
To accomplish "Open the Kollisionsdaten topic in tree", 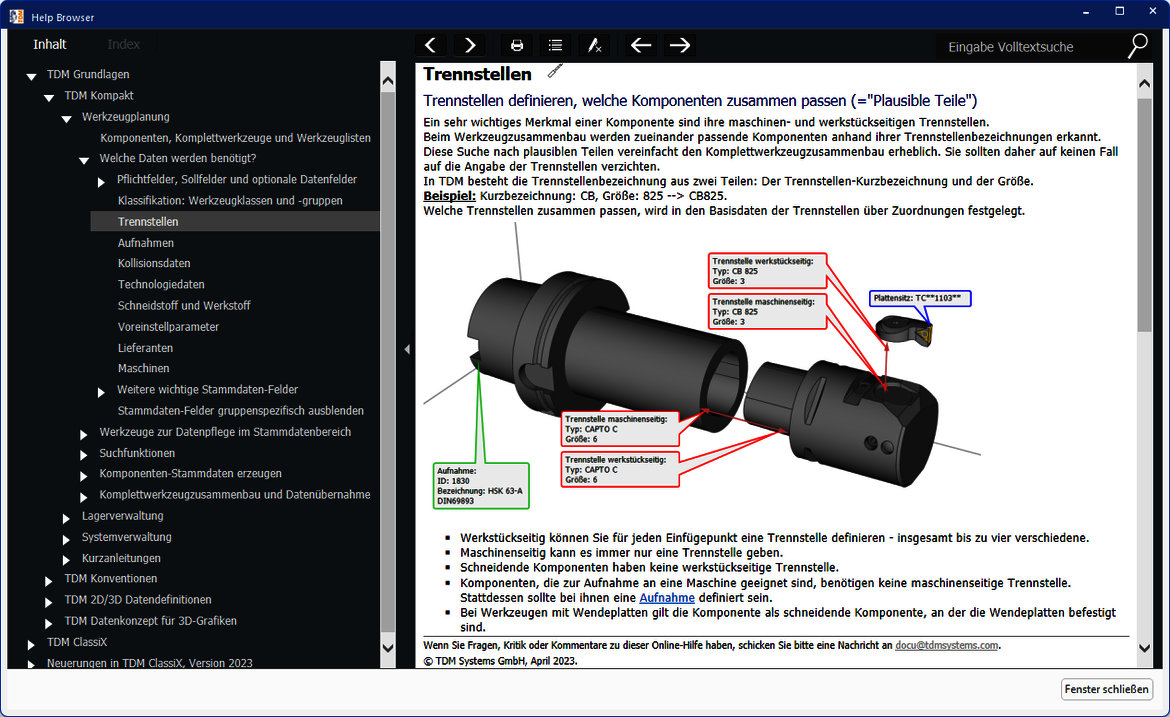I will point(154,264).
